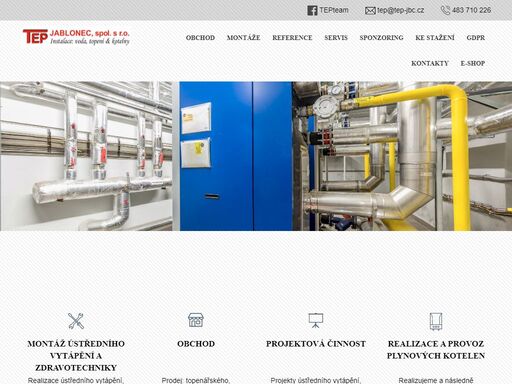
Task: Navigate to SPONZORING
Action: click(381, 38)
